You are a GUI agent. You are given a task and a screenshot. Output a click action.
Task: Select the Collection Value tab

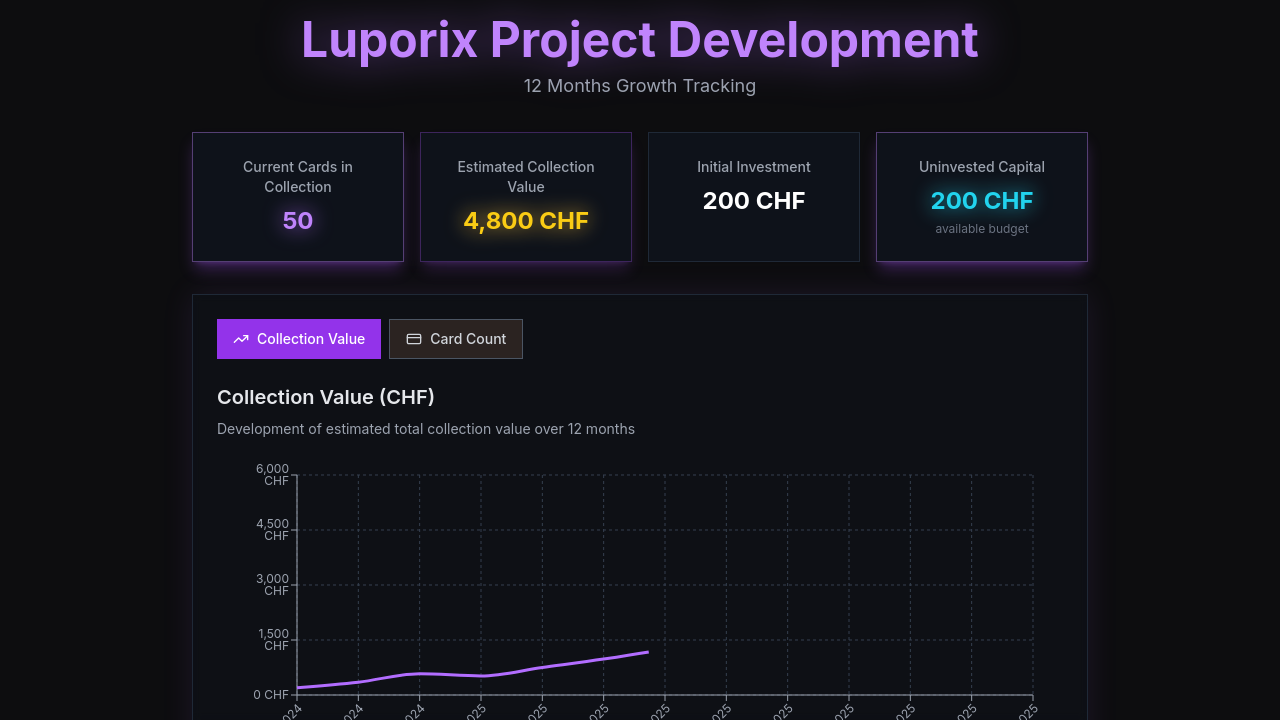pyautogui.click(x=299, y=339)
